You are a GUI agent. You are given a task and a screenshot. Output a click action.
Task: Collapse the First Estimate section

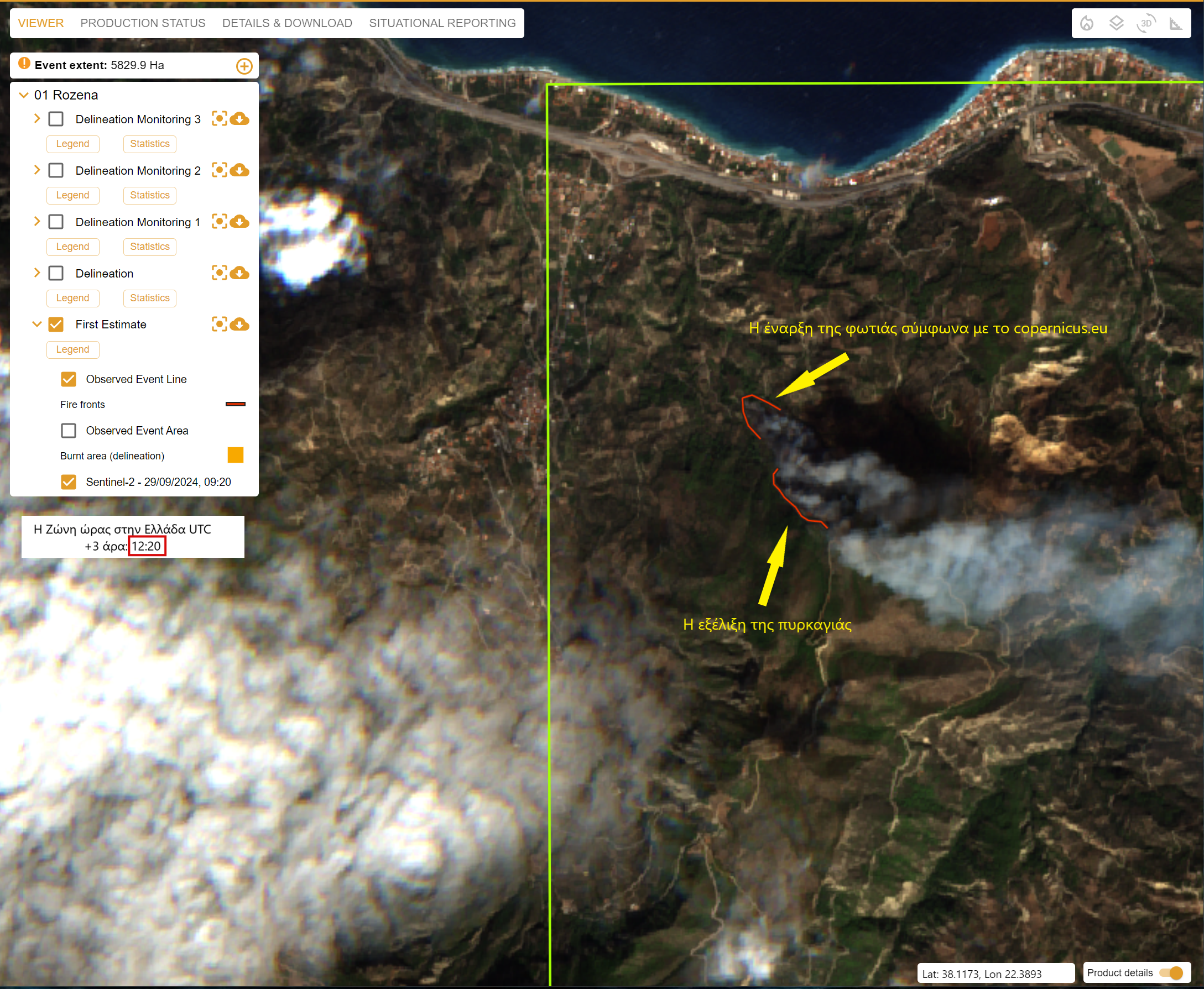37,324
